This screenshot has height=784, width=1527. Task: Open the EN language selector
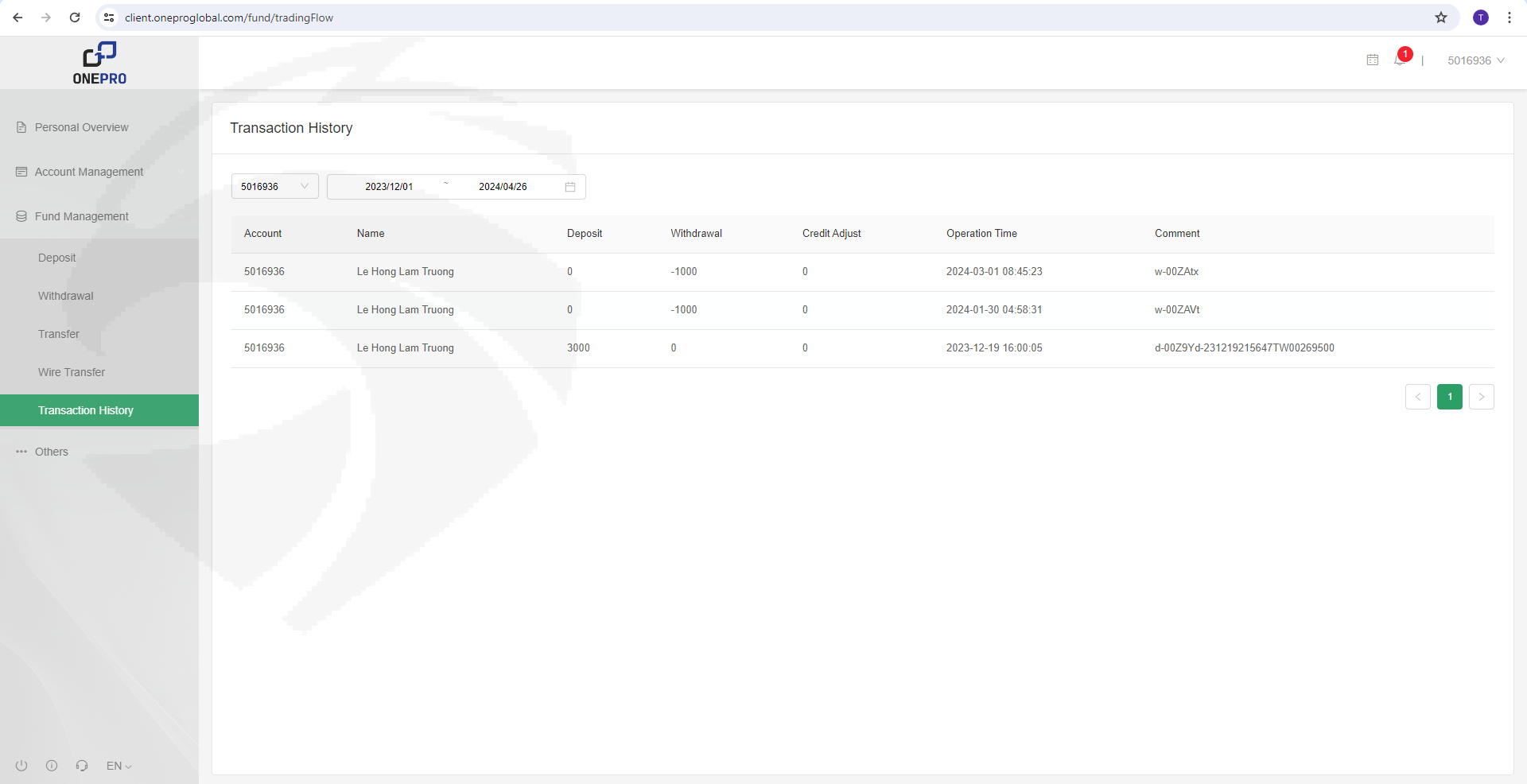(x=119, y=766)
